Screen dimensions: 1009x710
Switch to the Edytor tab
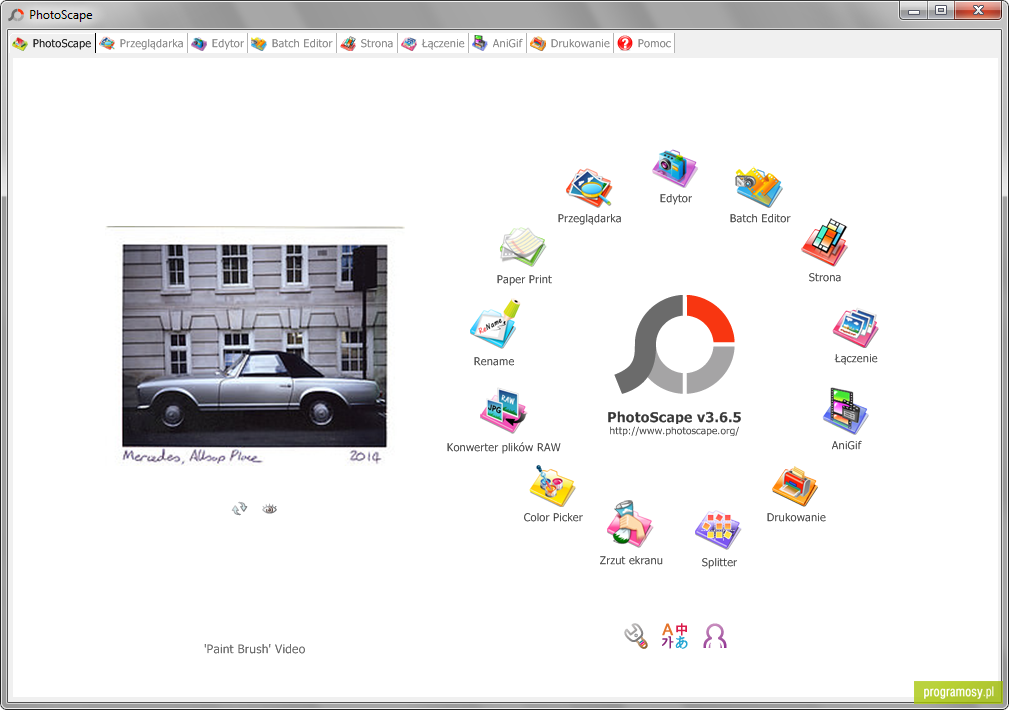coord(218,43)
